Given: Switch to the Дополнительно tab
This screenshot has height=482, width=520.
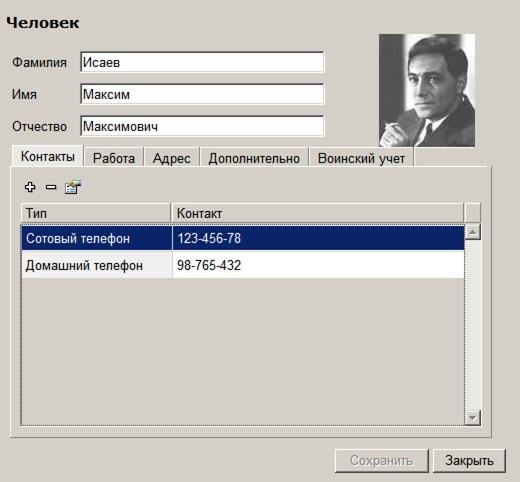Looking at the screenshot, I should tap(254, 158).
